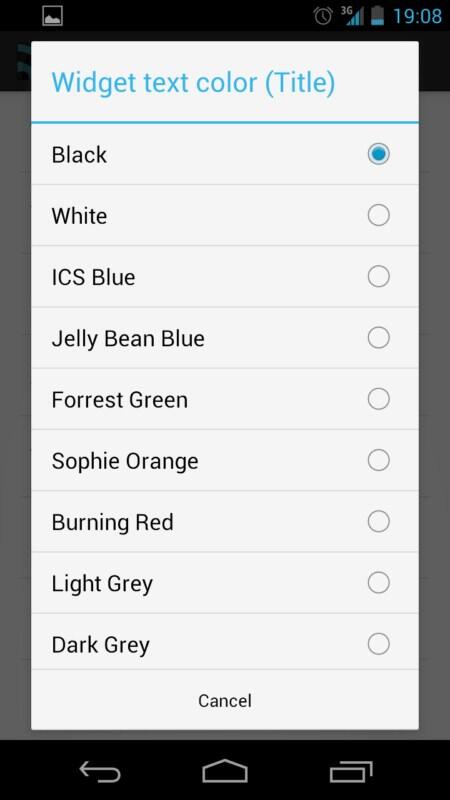Image resolution: width=450 pixels, height=800 pixels.
Task: Tap the battery status icon
Action: tap(378, 15)
